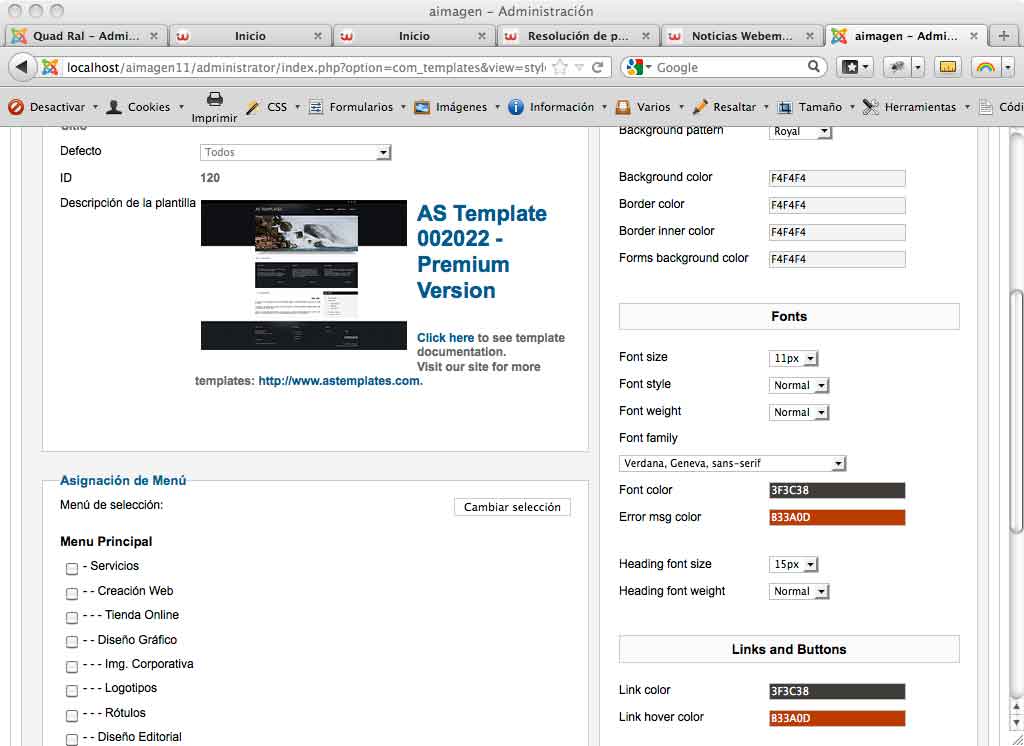This screenshot has height=746, width=1024.
Task: Click the Desactivar red icon
Action: 16,107
